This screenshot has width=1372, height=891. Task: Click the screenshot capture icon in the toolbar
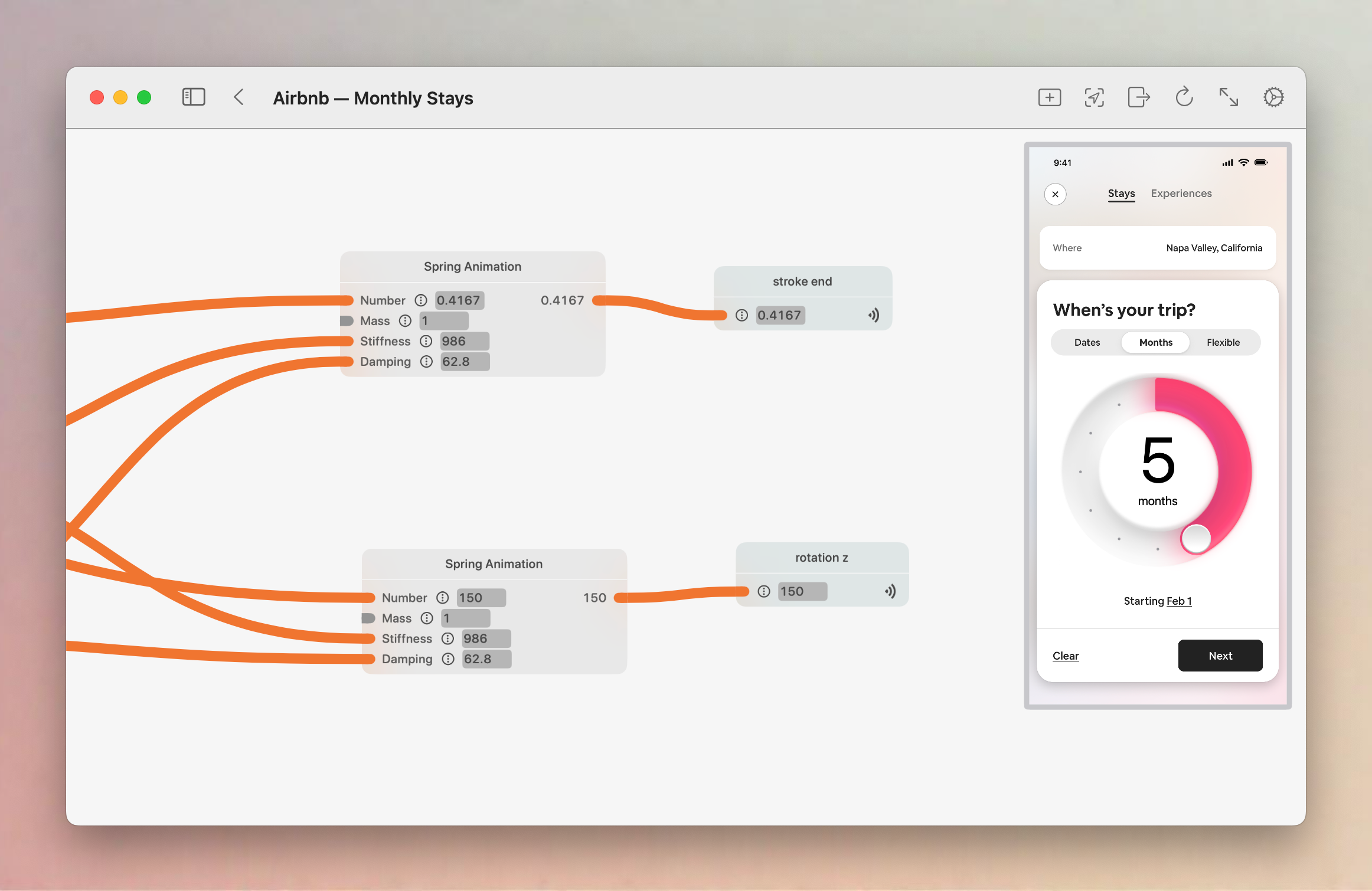click(1094, 97)
